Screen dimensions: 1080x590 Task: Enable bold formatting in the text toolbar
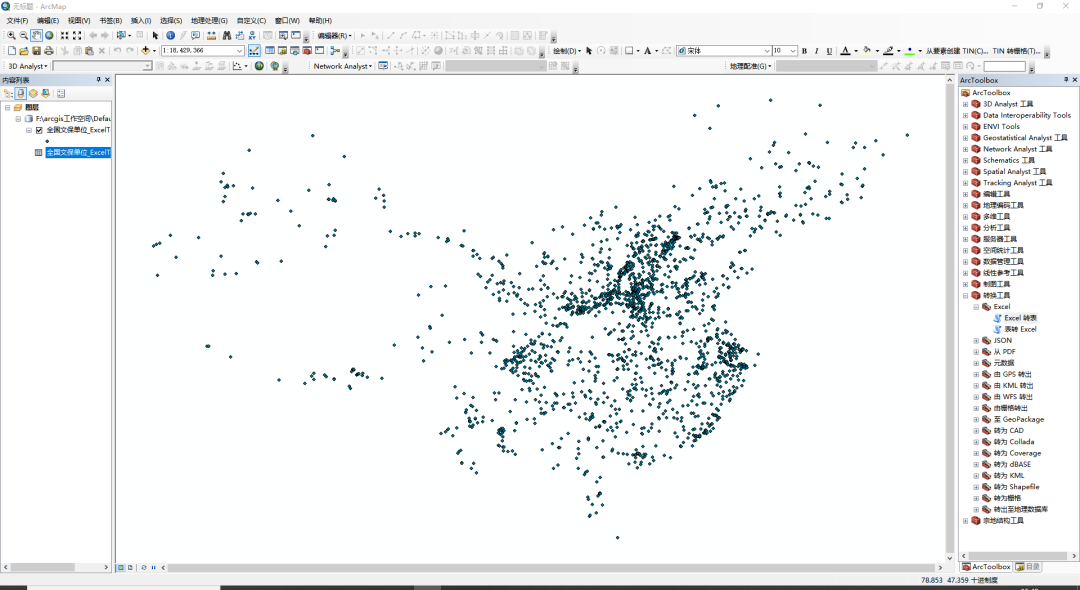tap(804, 50)
